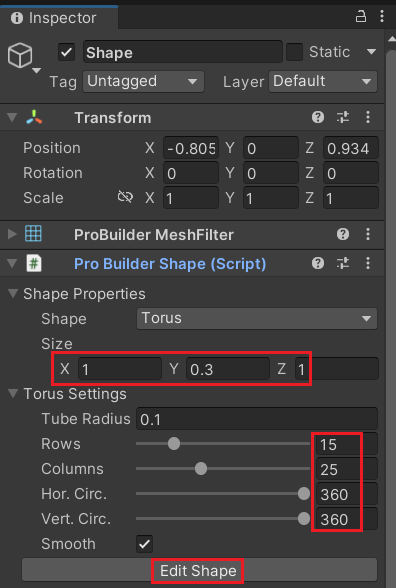Click the Size X field
This screenshot has height=588, width=396.
(x=120, y=369)
